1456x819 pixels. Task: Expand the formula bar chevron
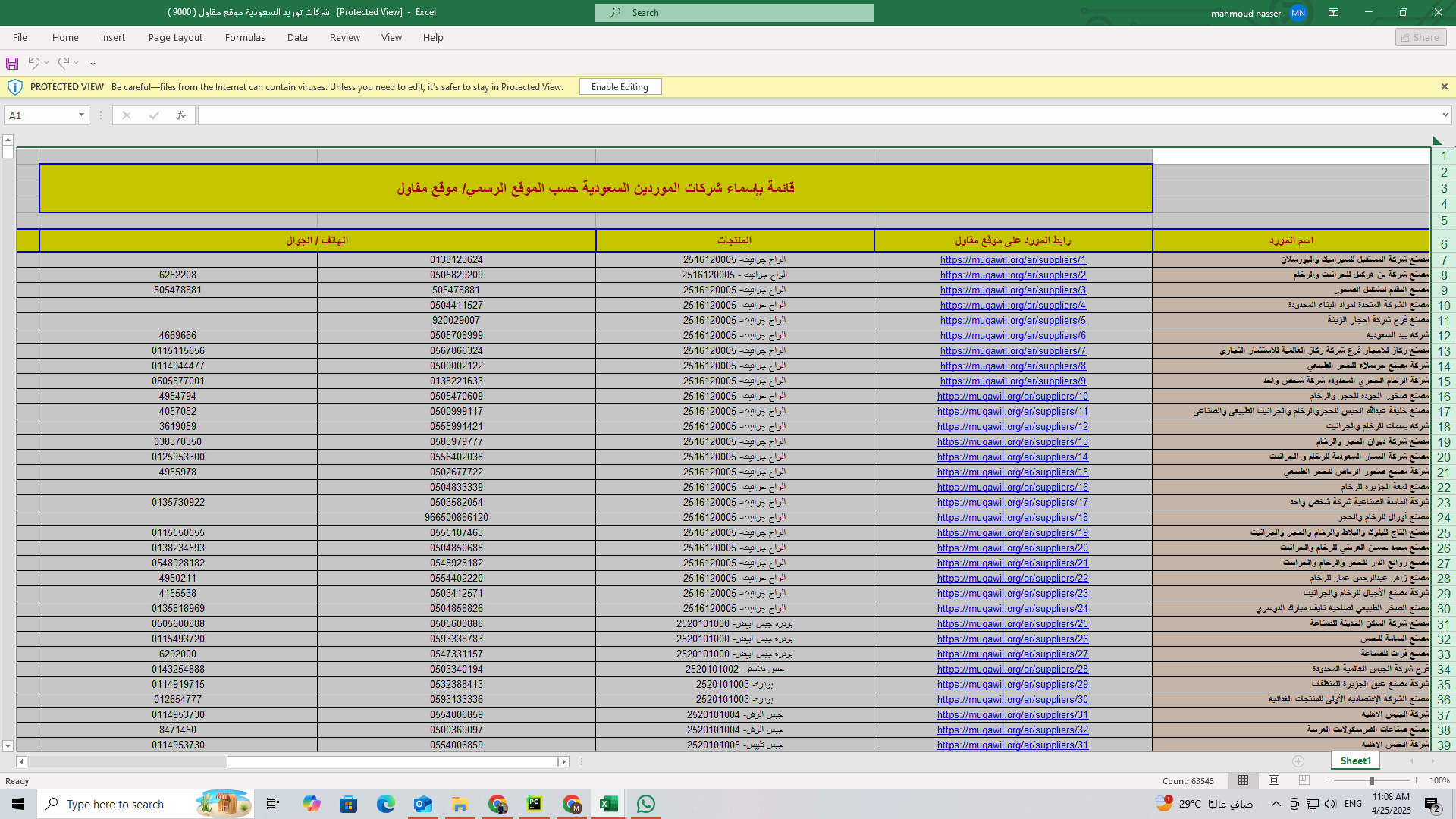(x=1445, y=115)
